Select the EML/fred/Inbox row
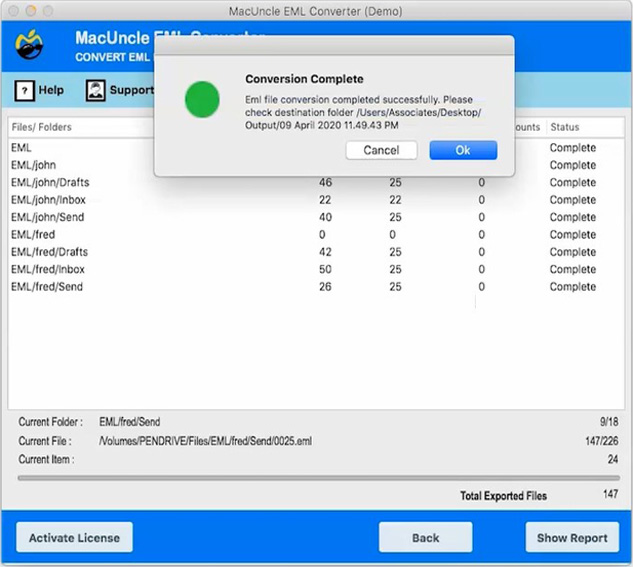Screen dimensions: 633x567 [316, 269]
